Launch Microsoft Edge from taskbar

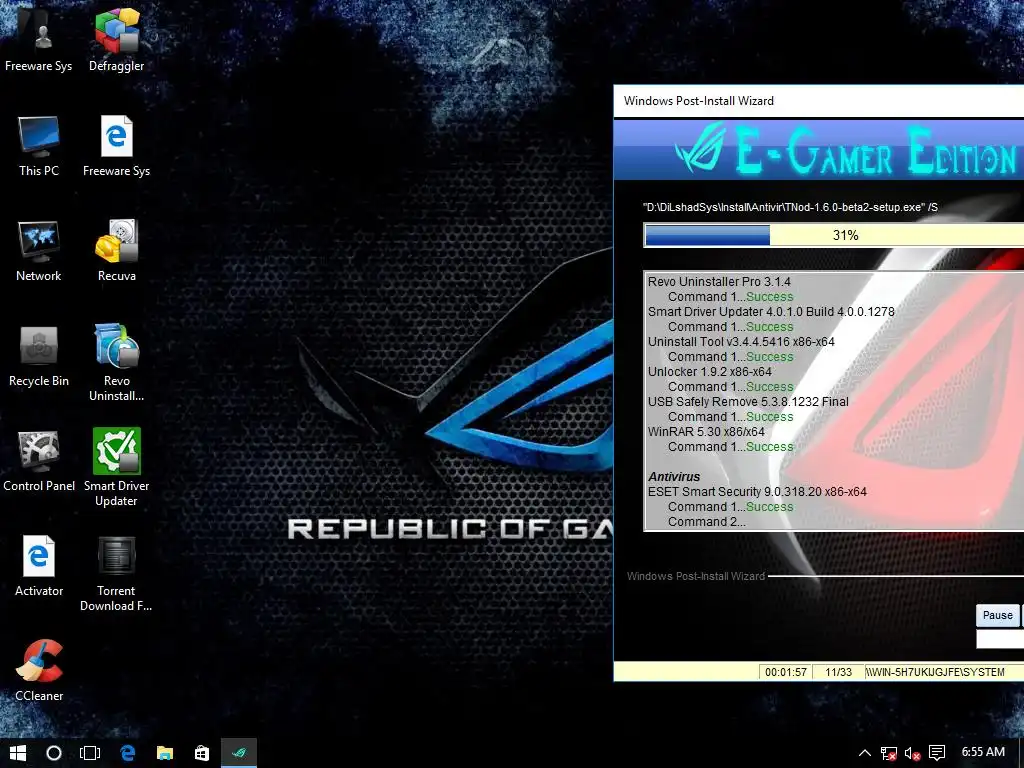click(127, 753)
